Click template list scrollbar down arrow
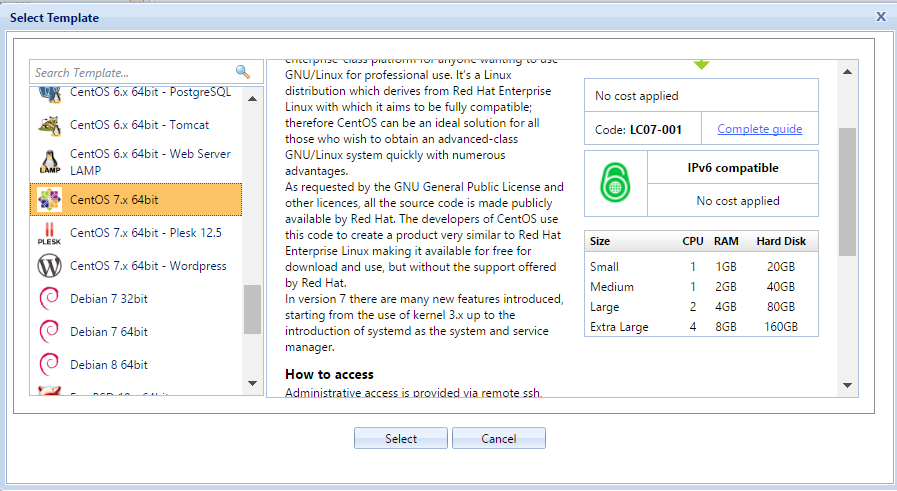 coord(252,383)
